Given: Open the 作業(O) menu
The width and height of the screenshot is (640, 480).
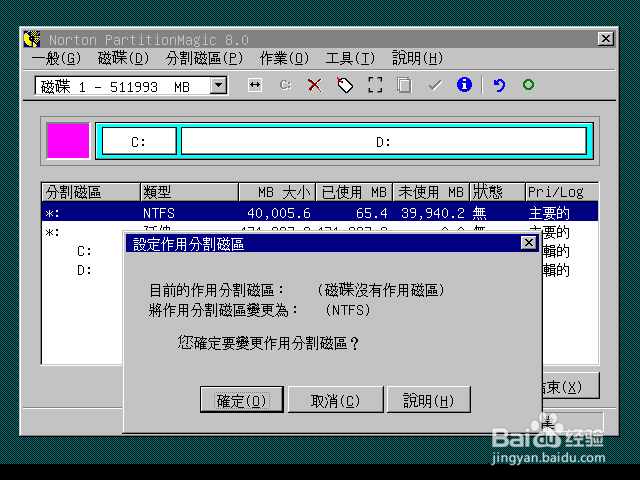Looking at the screenshot, I should click(284, 58).
